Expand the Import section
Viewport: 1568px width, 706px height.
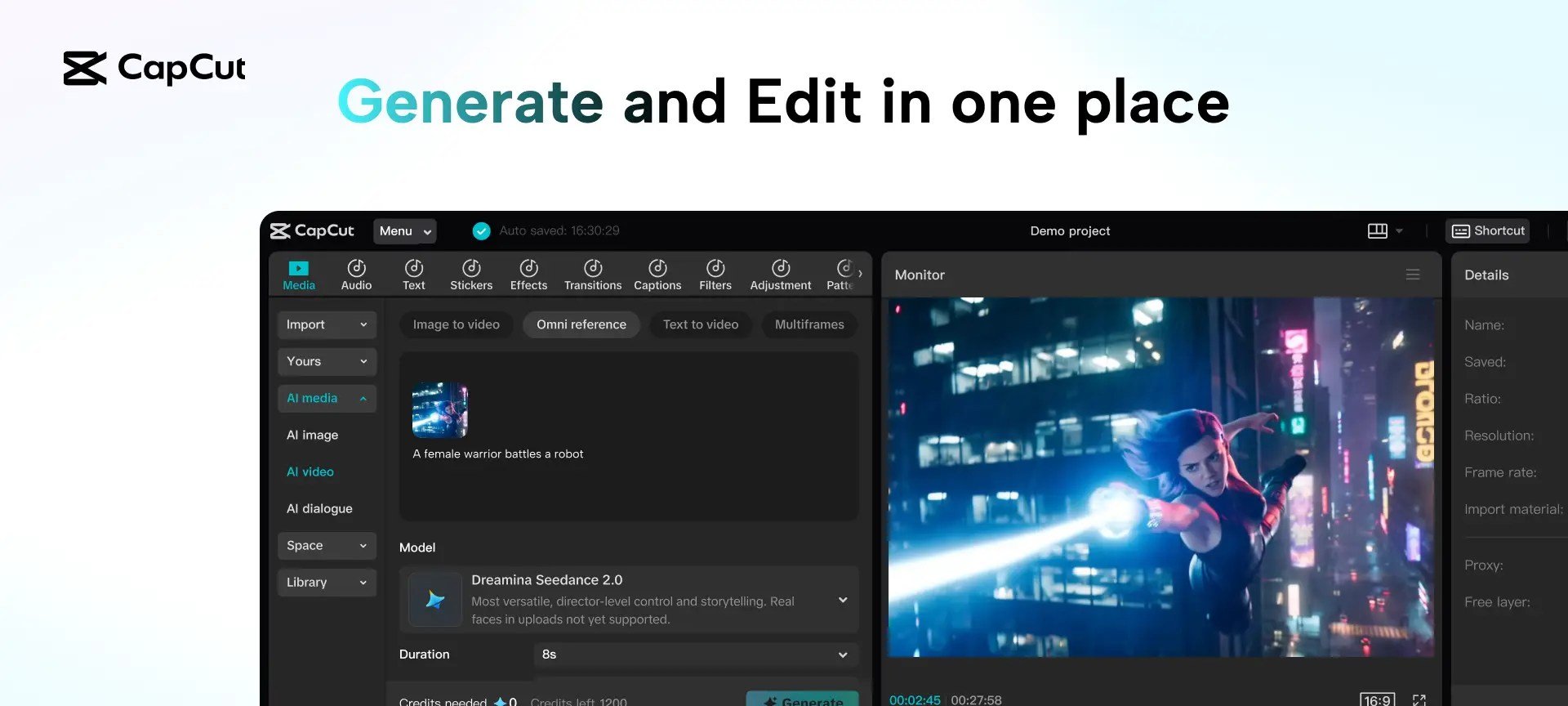pyautogui.click(x=327, y=324)
